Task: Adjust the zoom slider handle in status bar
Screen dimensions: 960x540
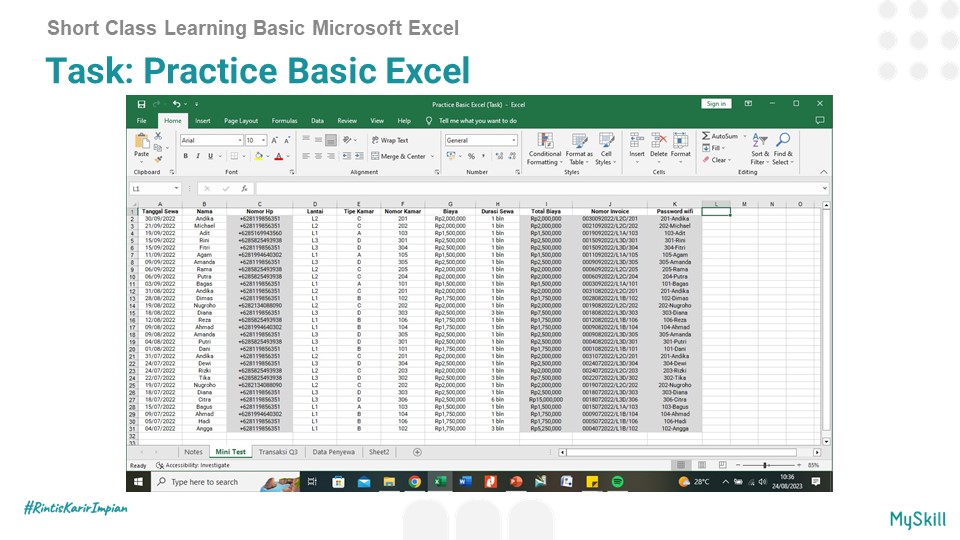Action: click(x=765, y=465)
